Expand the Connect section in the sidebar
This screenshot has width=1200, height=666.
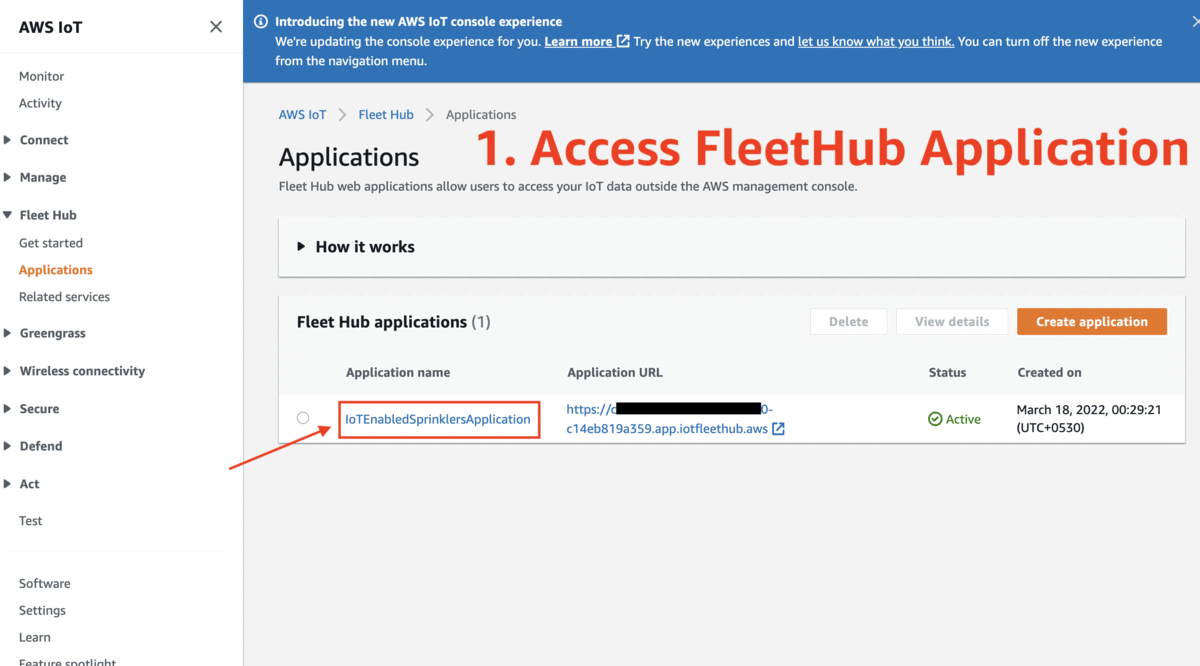(x=8, y=140)
